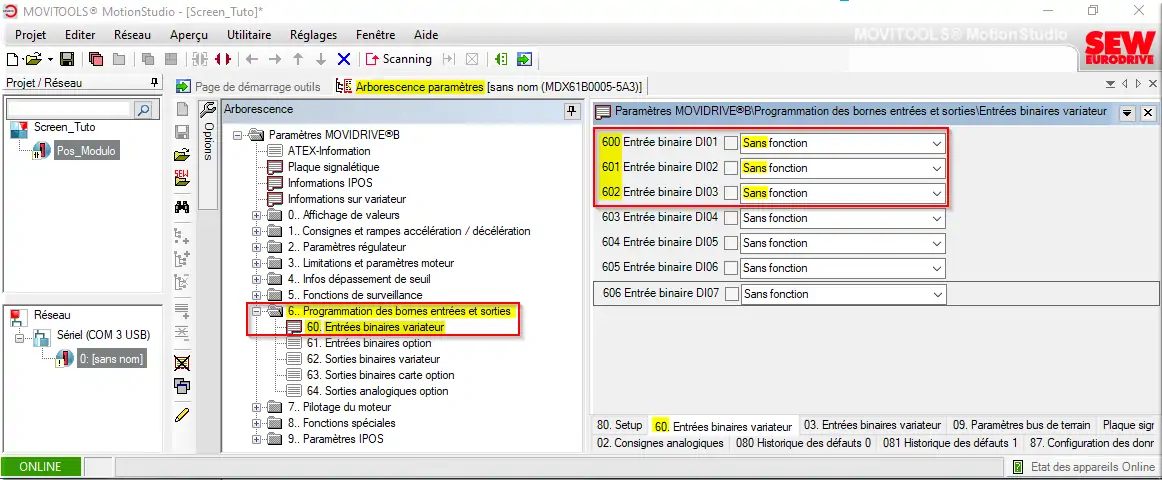Select 'Plaque signalétique' tree item

(333, 167)
